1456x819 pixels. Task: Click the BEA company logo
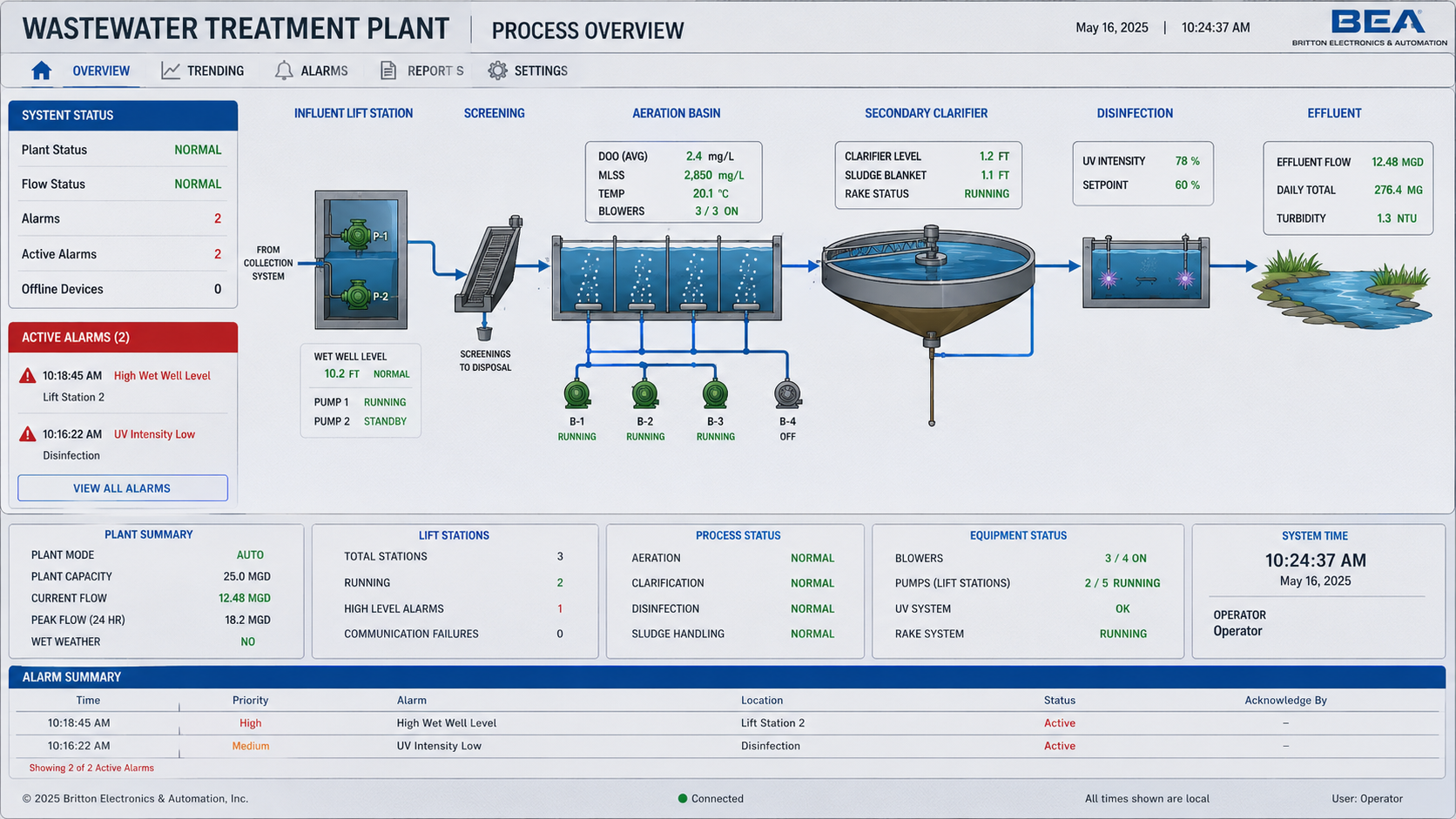pyautogui.click(x=1370, y=28)
